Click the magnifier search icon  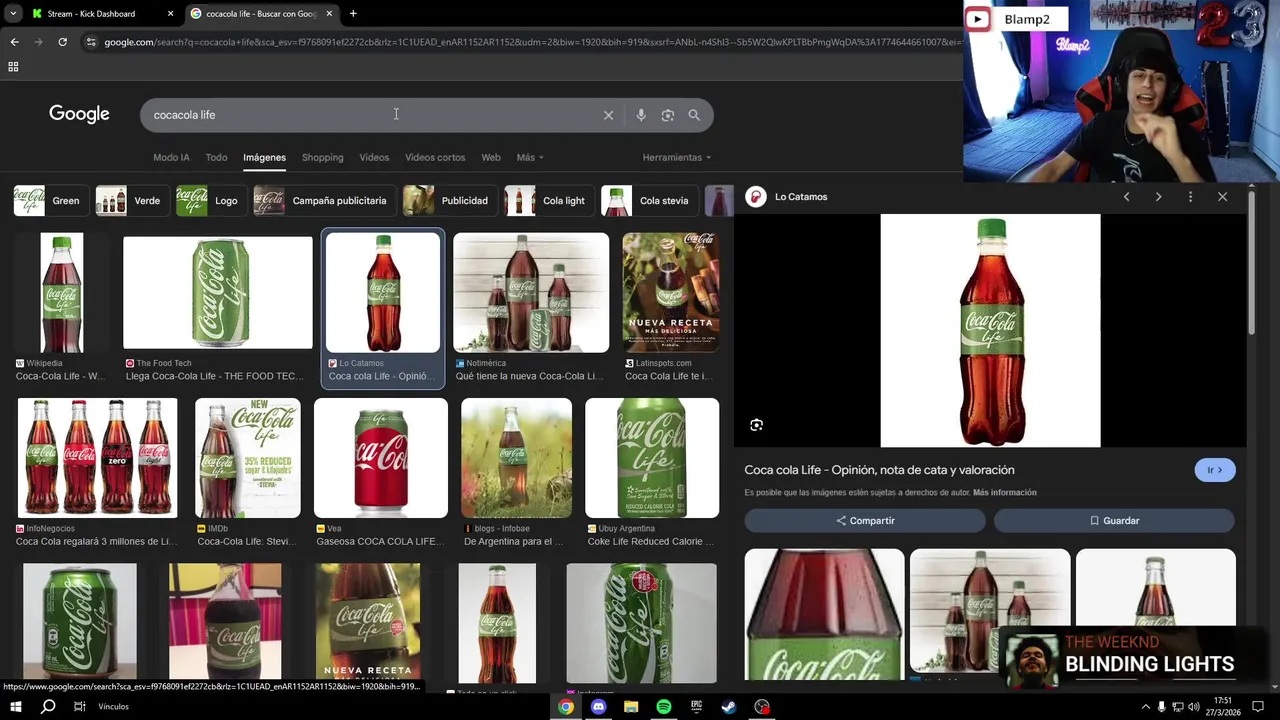pos(694,115)
